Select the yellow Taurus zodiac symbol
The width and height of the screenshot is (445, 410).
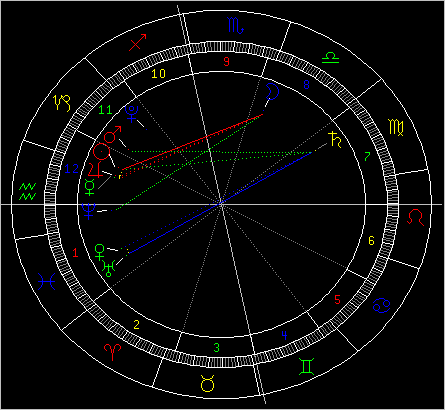pos(207,383)
